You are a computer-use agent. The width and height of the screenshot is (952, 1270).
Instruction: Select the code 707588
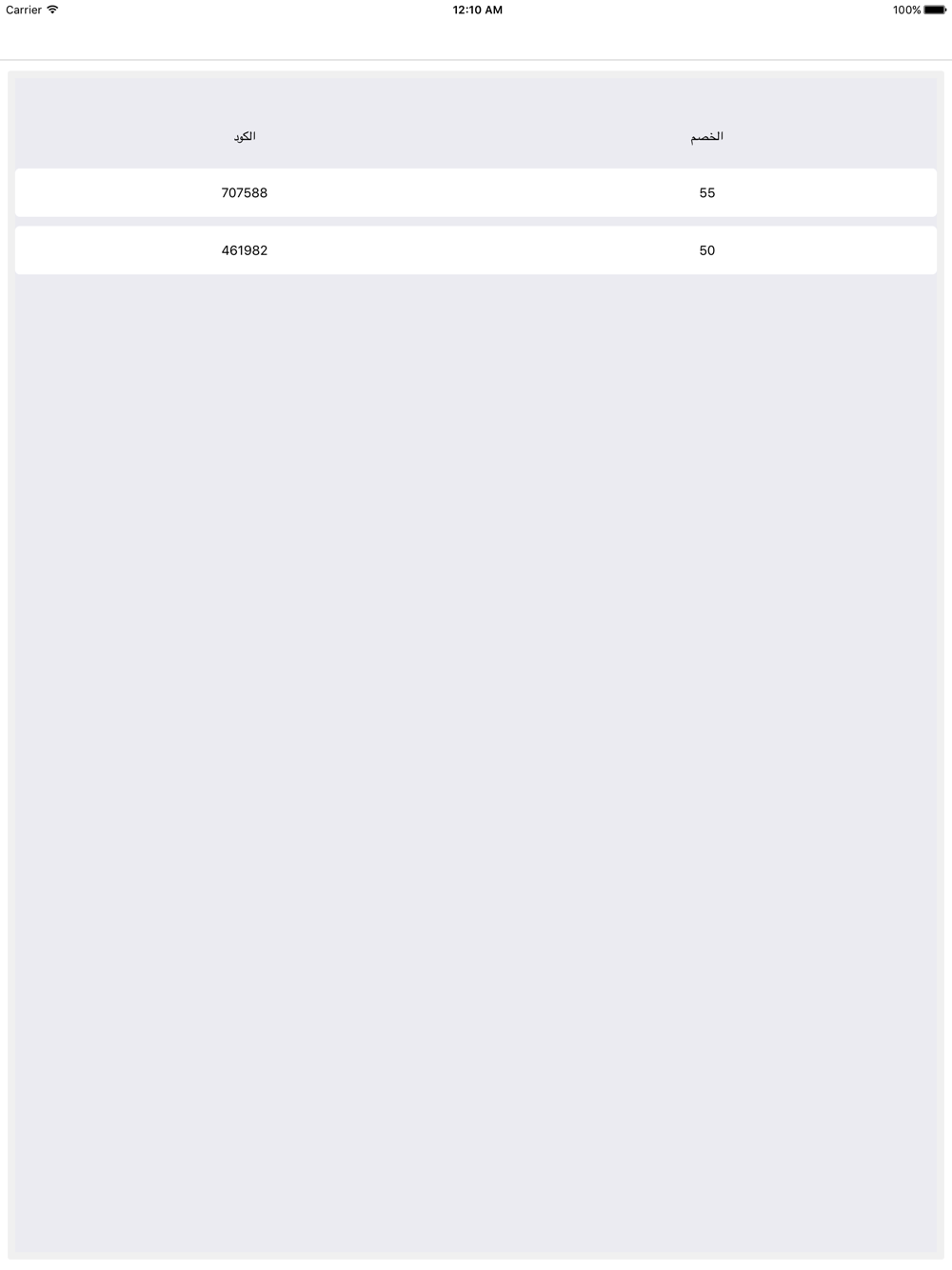pyautogui.click(x=245, y=192)
